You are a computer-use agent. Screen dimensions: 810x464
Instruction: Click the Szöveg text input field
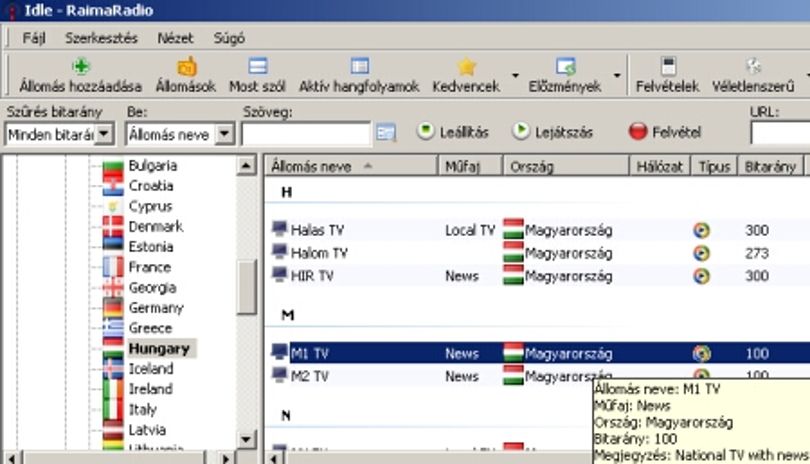coord(306,134)
